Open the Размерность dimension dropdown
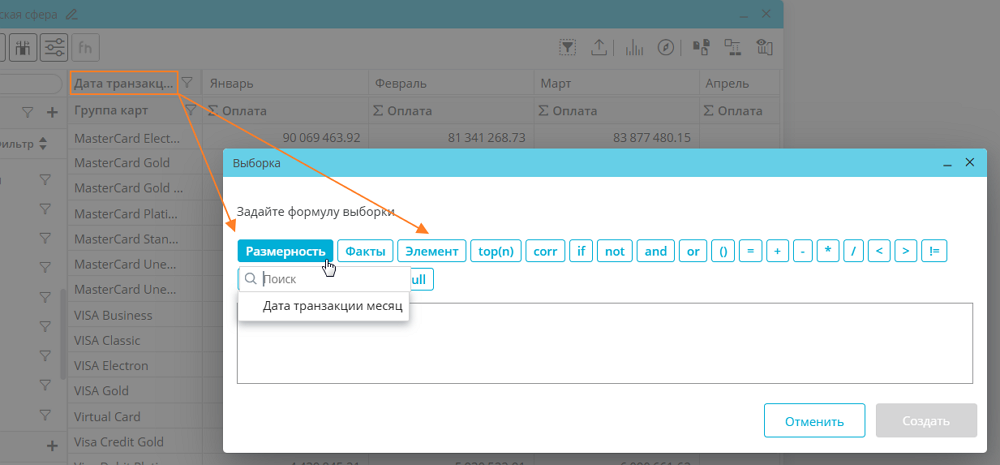The height and width of the screenshot is (465, 1000). pyautogui.click(x=285, y=251)
